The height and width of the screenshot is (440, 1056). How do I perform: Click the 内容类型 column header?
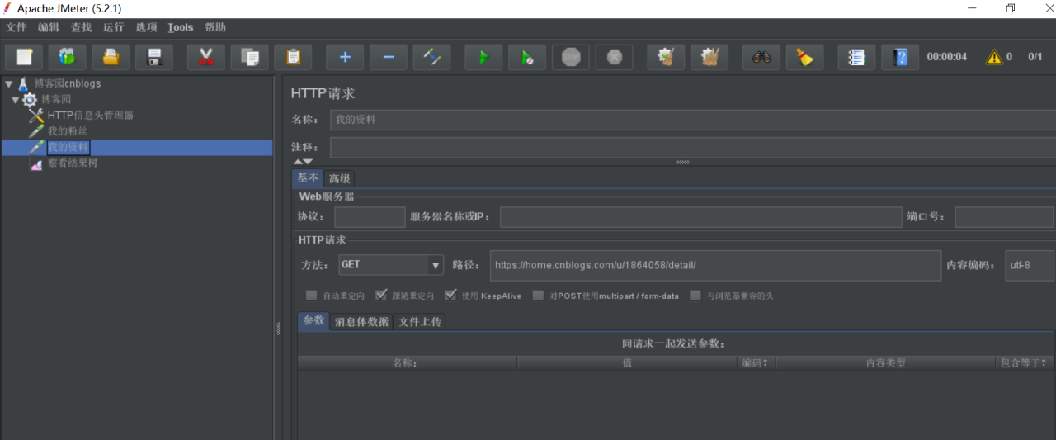click(885, 363)
